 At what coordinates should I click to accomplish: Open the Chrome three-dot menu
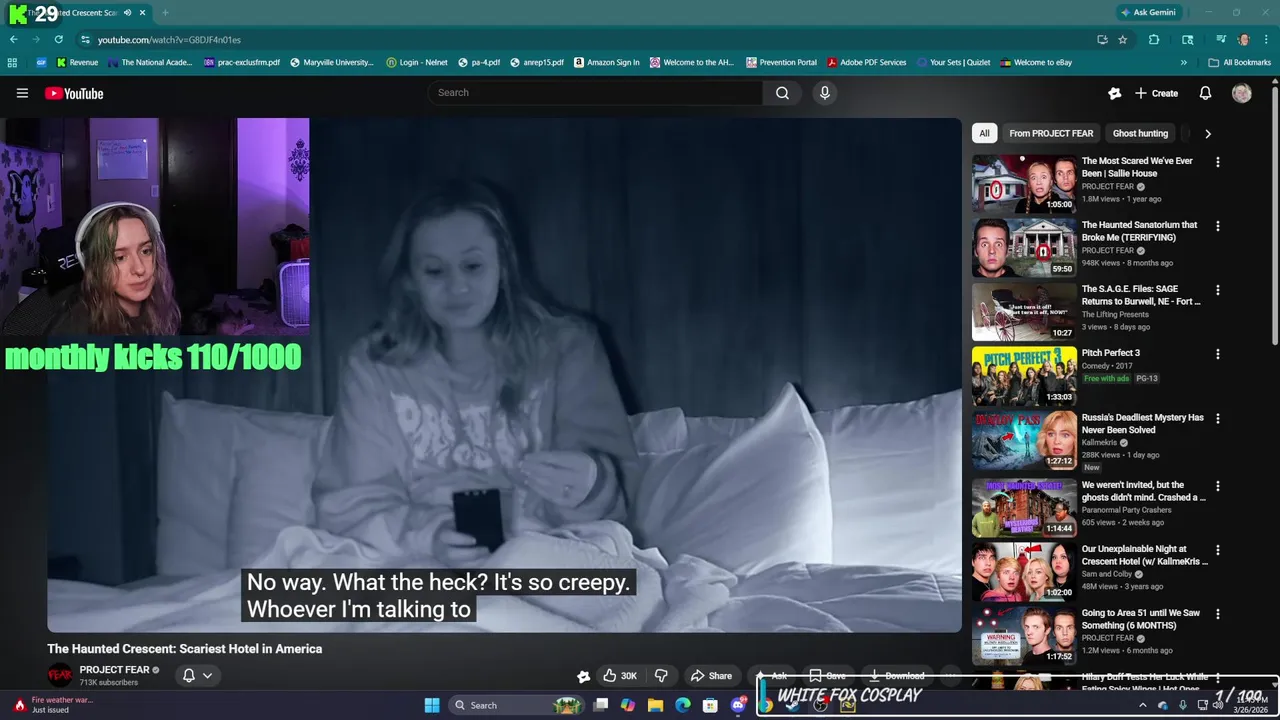[1264, 39]
